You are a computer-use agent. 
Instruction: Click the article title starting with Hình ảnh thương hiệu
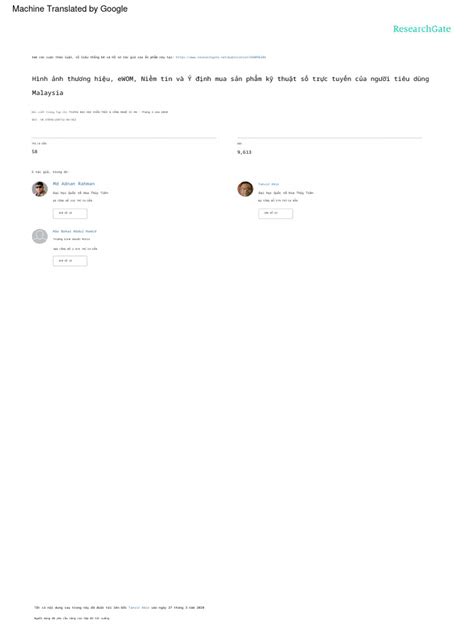pyautogui.click(x=230, y=85)
